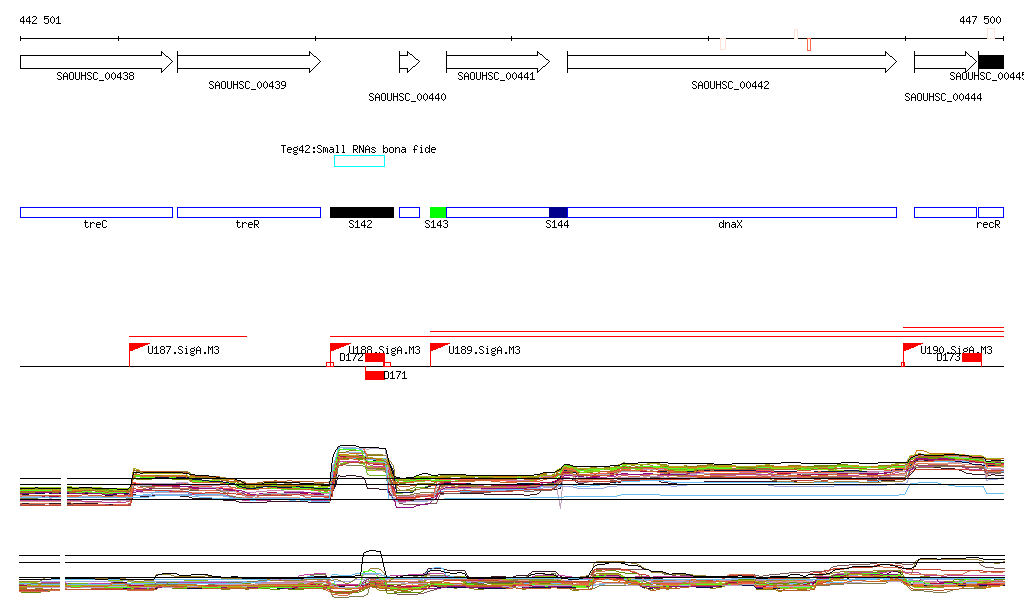Click the dark blue S144 segment
Viewport: 1024px width, 611px height.
click(x=558, y=212)
